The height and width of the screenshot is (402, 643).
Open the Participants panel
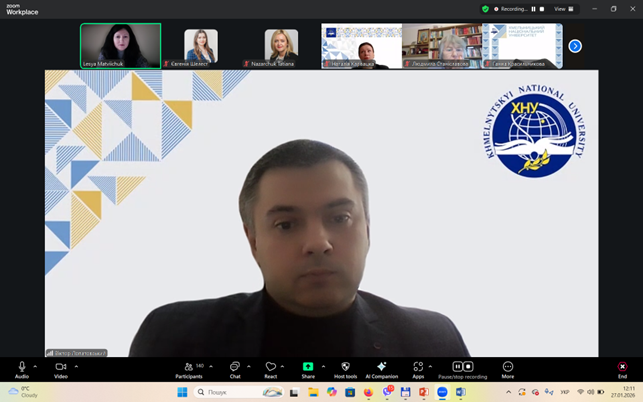coord(188,367)
